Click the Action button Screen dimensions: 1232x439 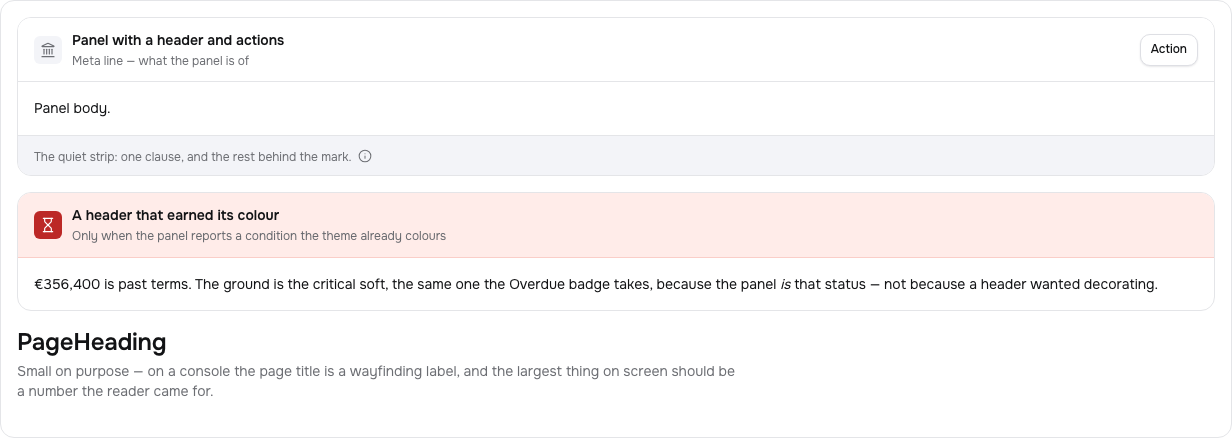click(x=1168, y=50)
